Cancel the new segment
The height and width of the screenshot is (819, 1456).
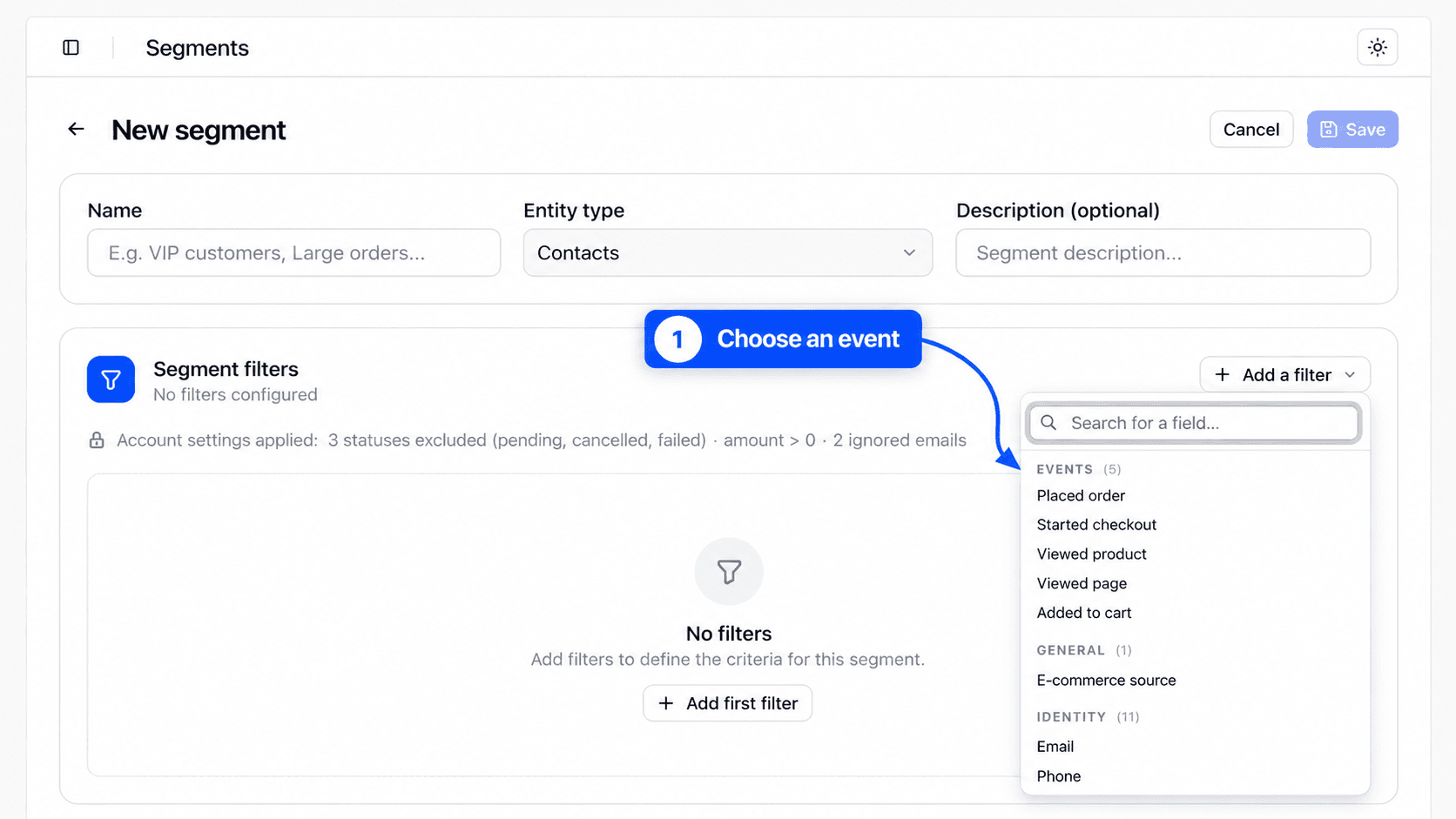pyautogui.click(x=1250, y=130)
